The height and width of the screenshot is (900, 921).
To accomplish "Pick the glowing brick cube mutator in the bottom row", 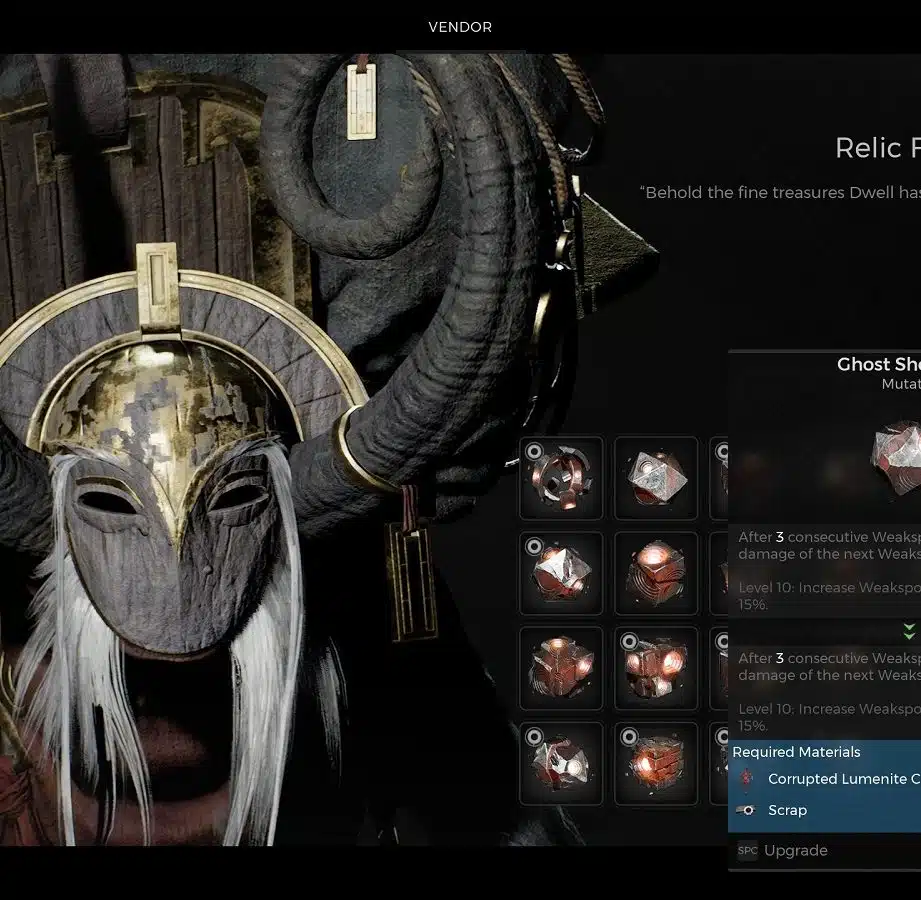I will click(x=656, y=763).
